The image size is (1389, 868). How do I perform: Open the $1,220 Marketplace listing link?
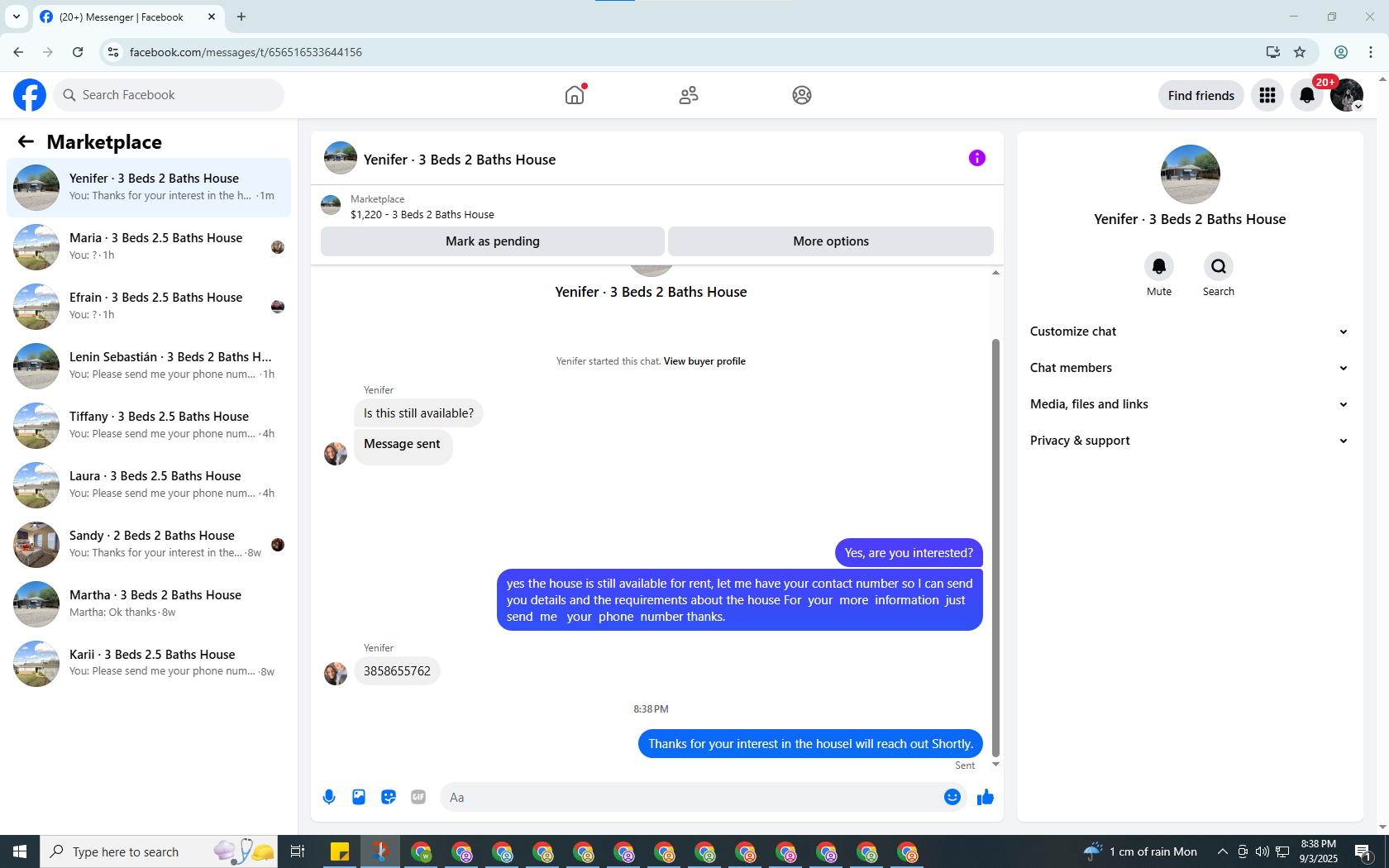point(422,214)
